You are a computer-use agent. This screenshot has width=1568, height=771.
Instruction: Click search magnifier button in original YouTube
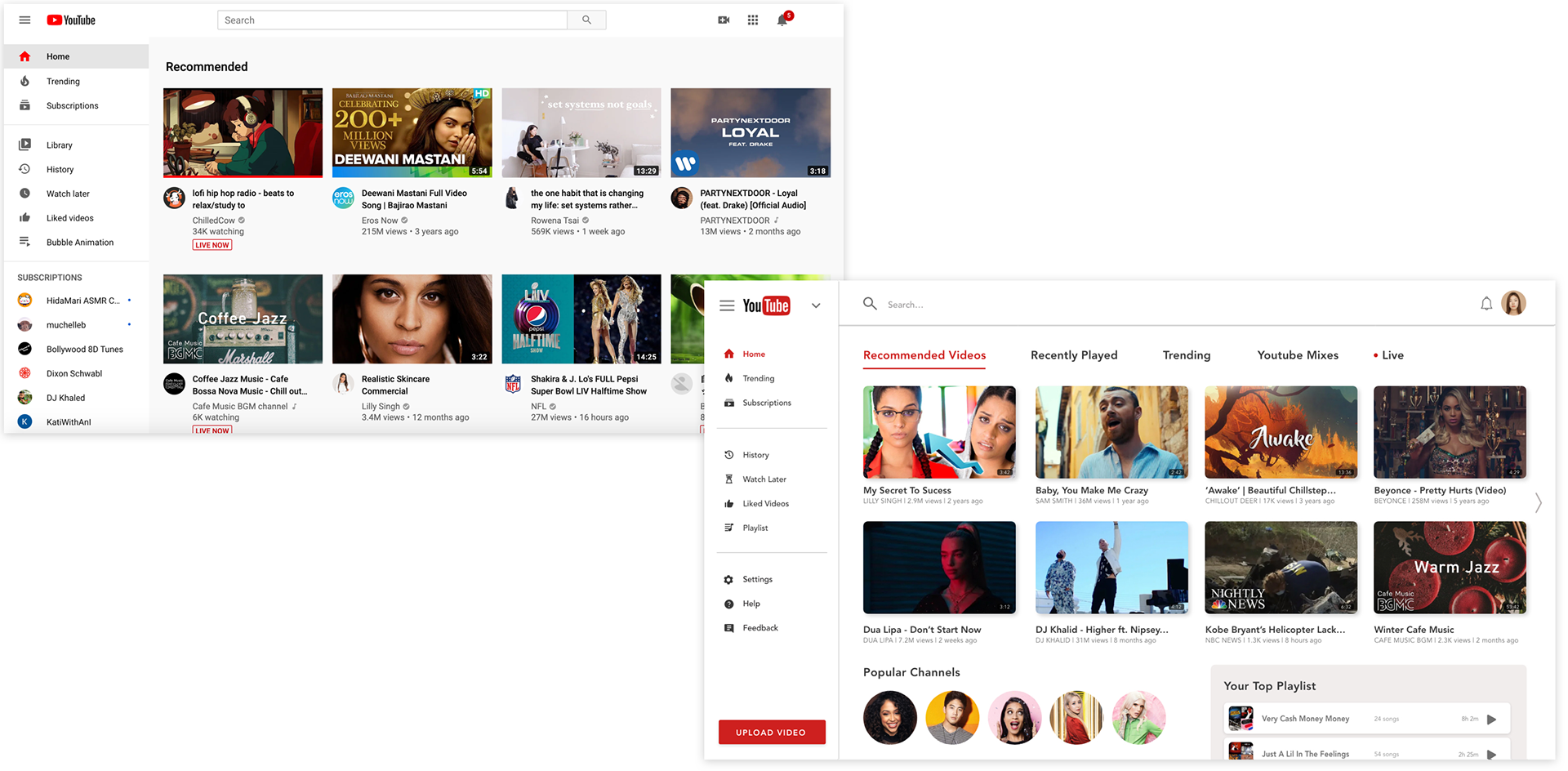tap(586, 20)
